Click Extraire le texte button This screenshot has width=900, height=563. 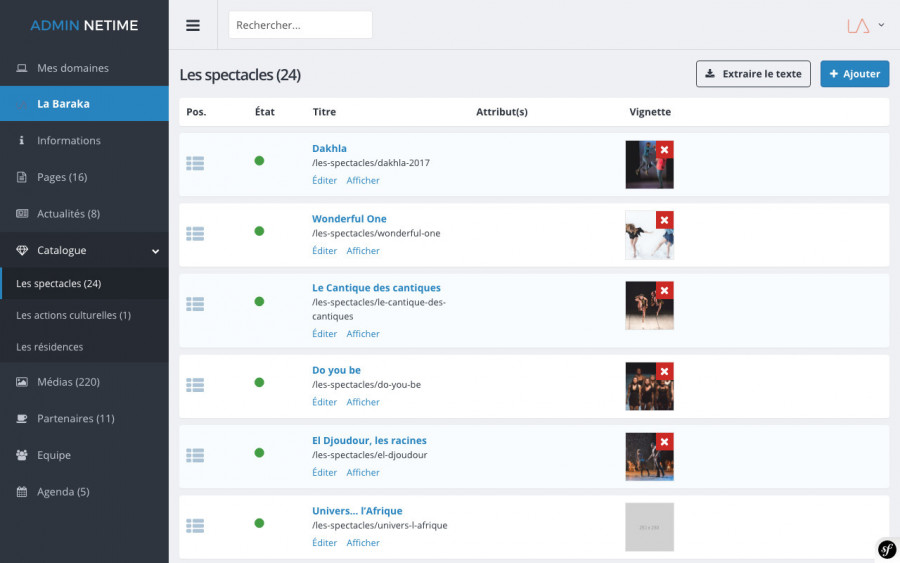pyautogui.click(x=753, y=74)
